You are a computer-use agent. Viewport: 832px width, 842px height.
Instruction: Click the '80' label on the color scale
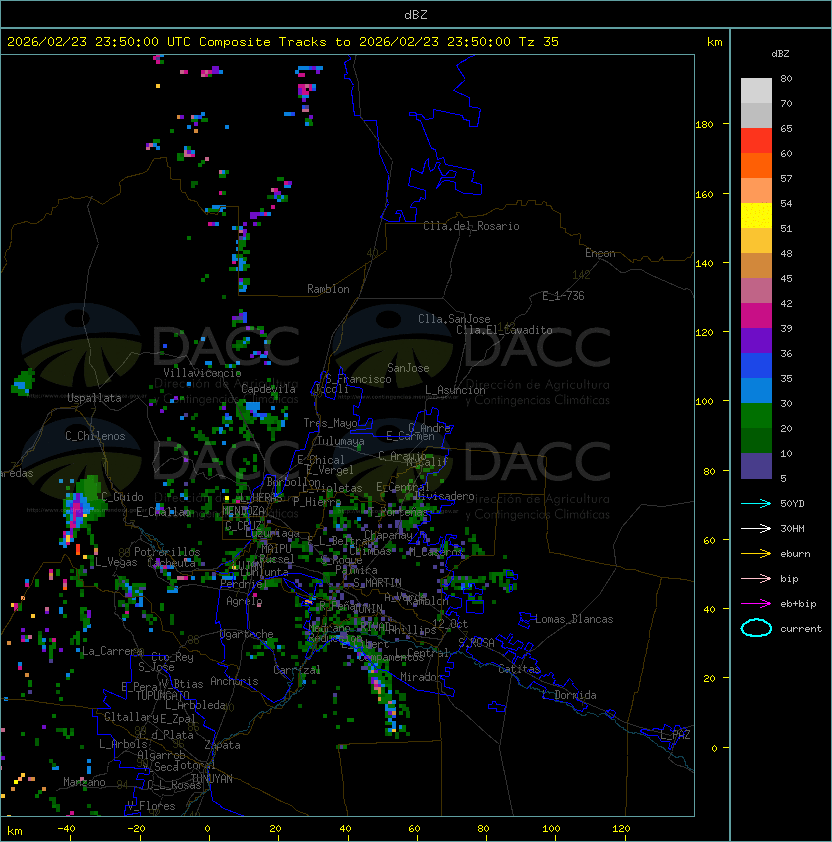click(786, 78)
